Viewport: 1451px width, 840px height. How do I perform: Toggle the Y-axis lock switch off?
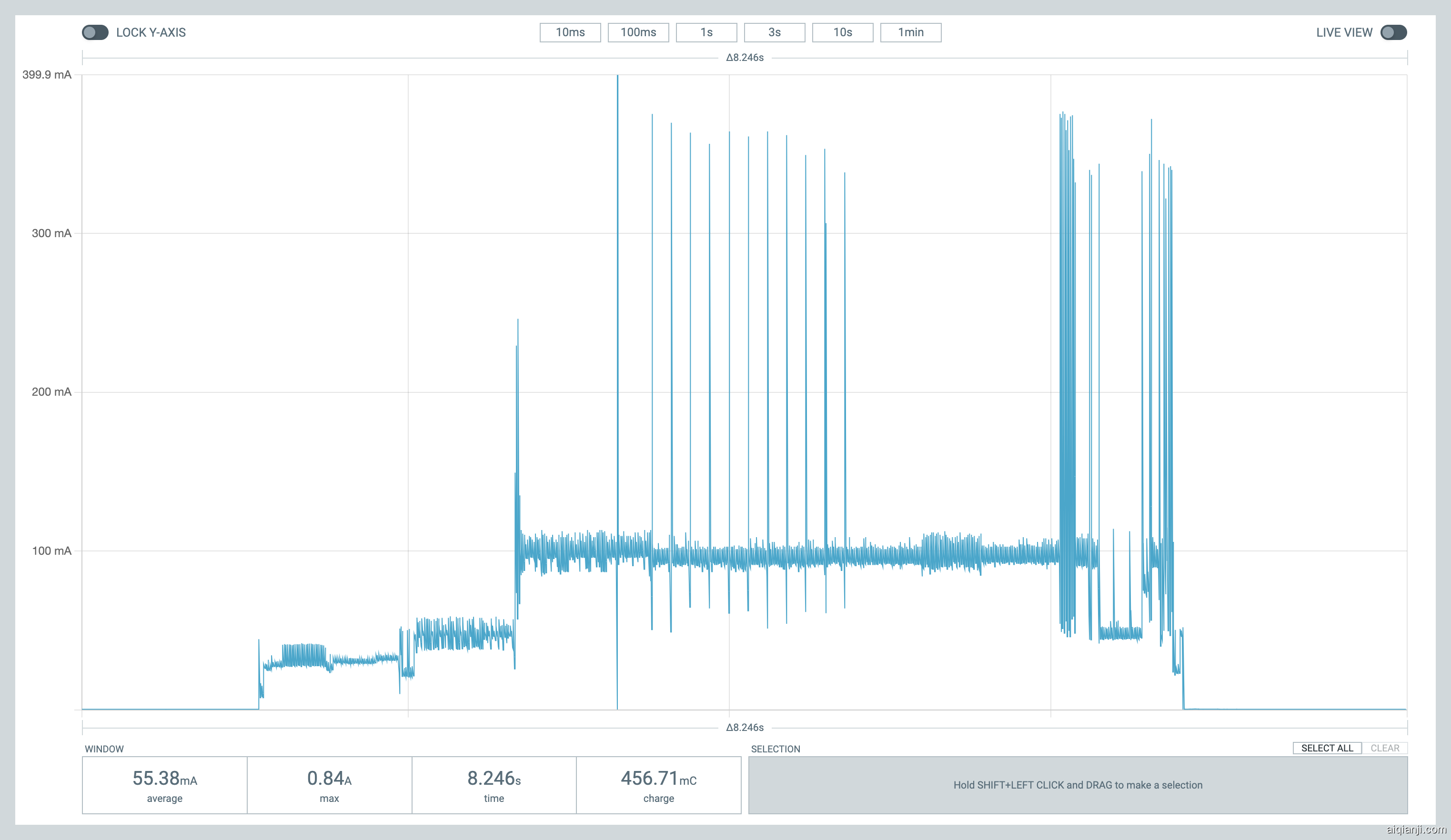pyautogui.click(x=96, y=32)
